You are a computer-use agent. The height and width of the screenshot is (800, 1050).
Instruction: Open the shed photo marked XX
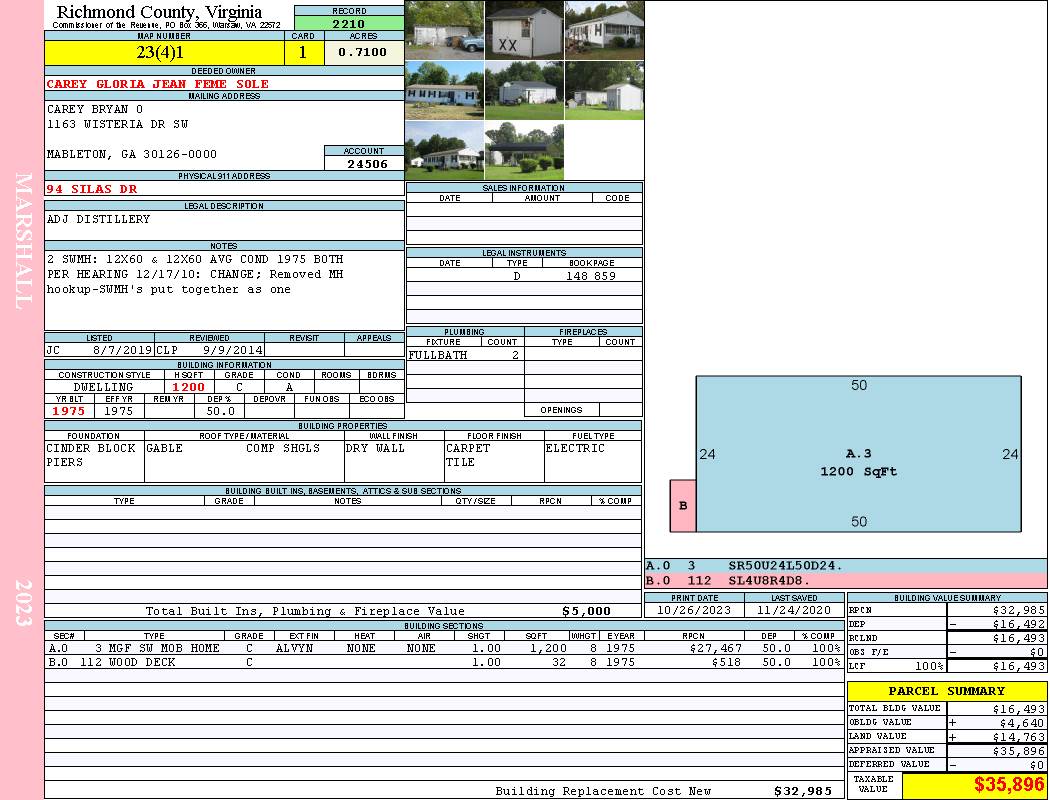(524, 31)
